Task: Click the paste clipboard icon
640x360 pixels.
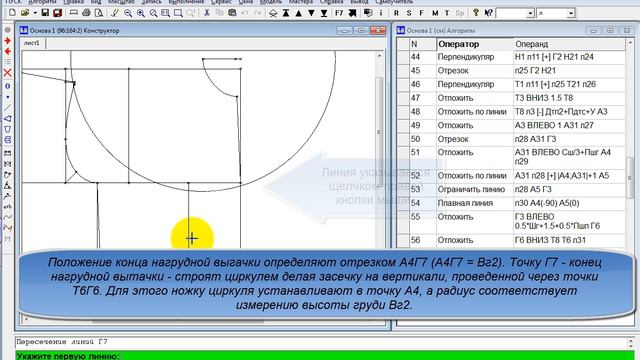Action: click(232, 13)
